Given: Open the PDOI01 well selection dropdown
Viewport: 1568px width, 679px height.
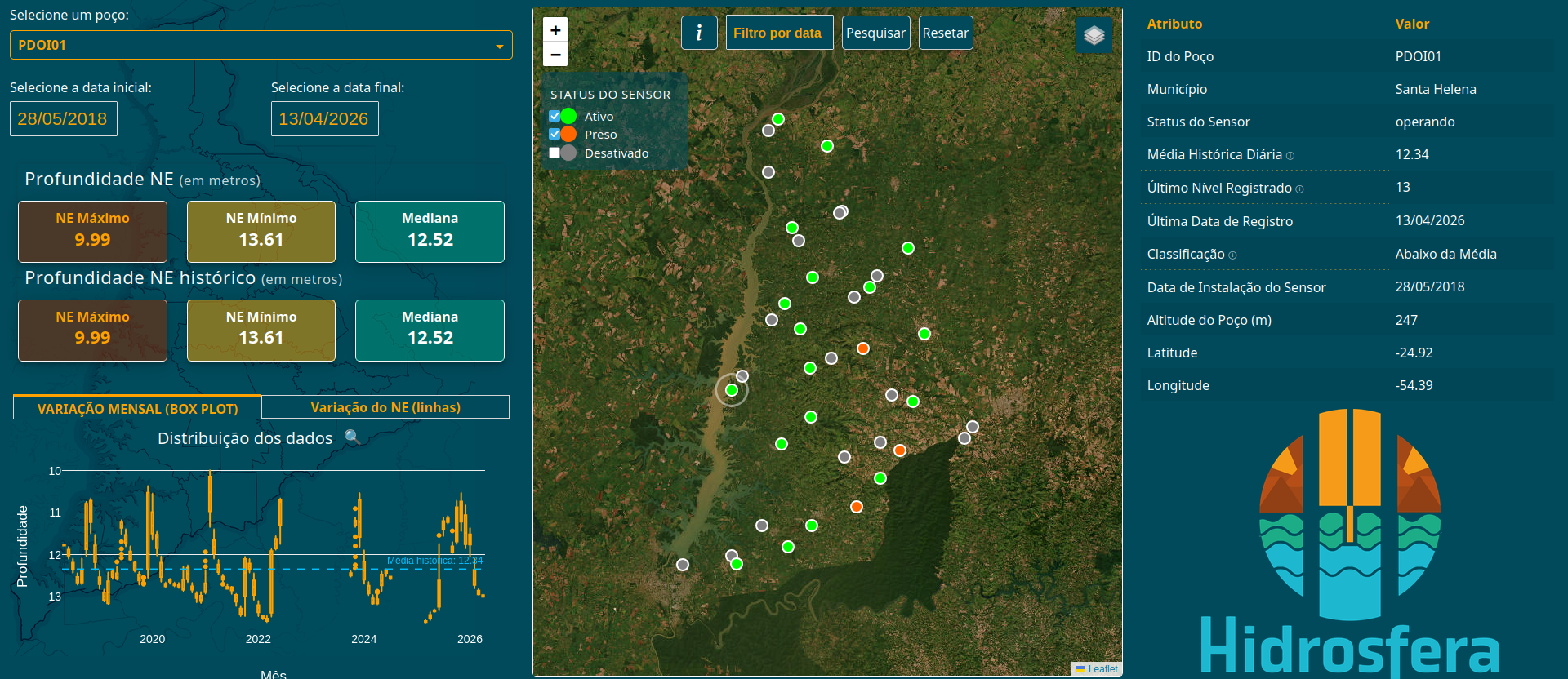Looking at the screenshot, I should click(261, 45).
